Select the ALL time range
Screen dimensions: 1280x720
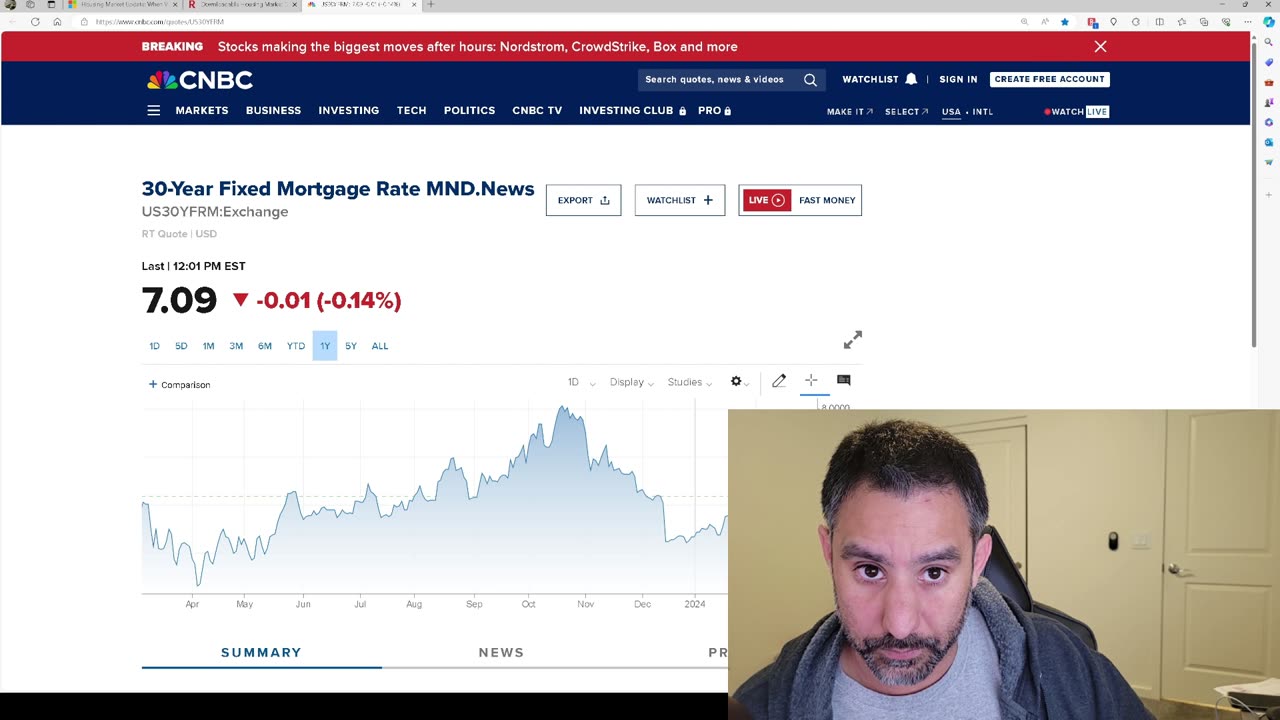point(380,346)
